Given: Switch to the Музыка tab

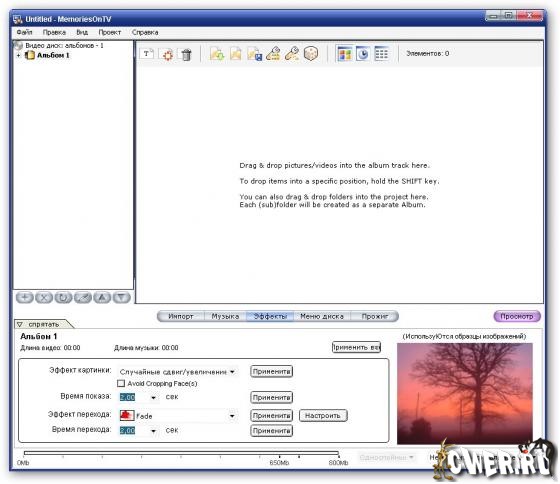Looking at the screenshot, I should pos(225,316).
